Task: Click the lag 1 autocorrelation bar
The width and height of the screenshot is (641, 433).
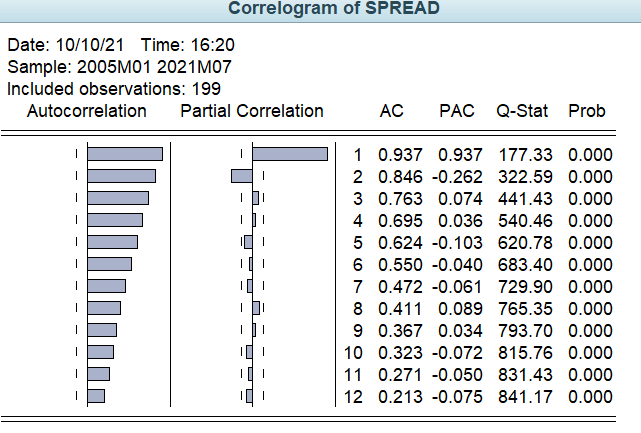Action: tap(125, 154)
